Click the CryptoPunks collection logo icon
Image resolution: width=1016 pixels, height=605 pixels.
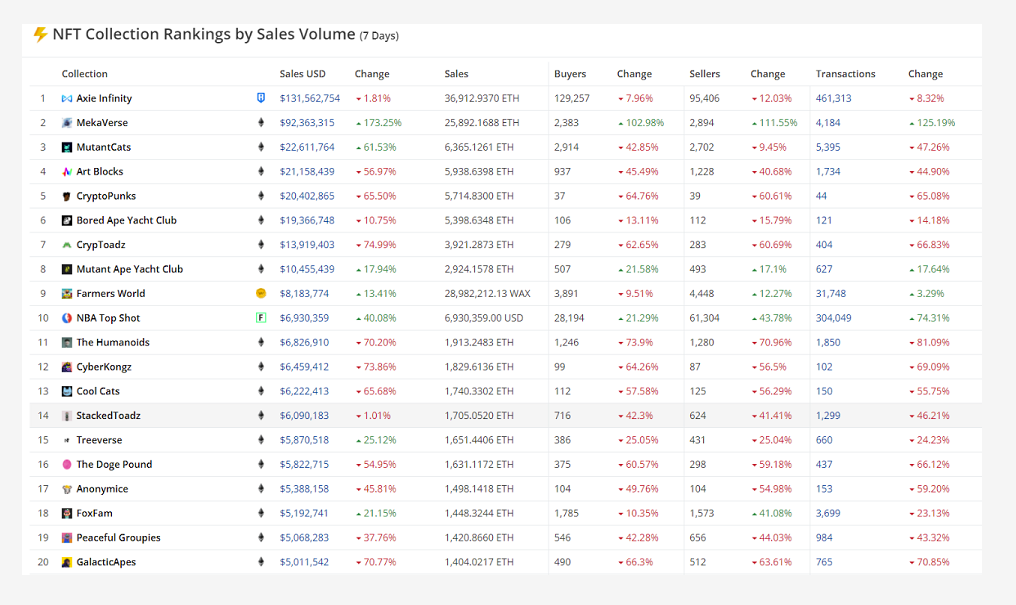67,196
